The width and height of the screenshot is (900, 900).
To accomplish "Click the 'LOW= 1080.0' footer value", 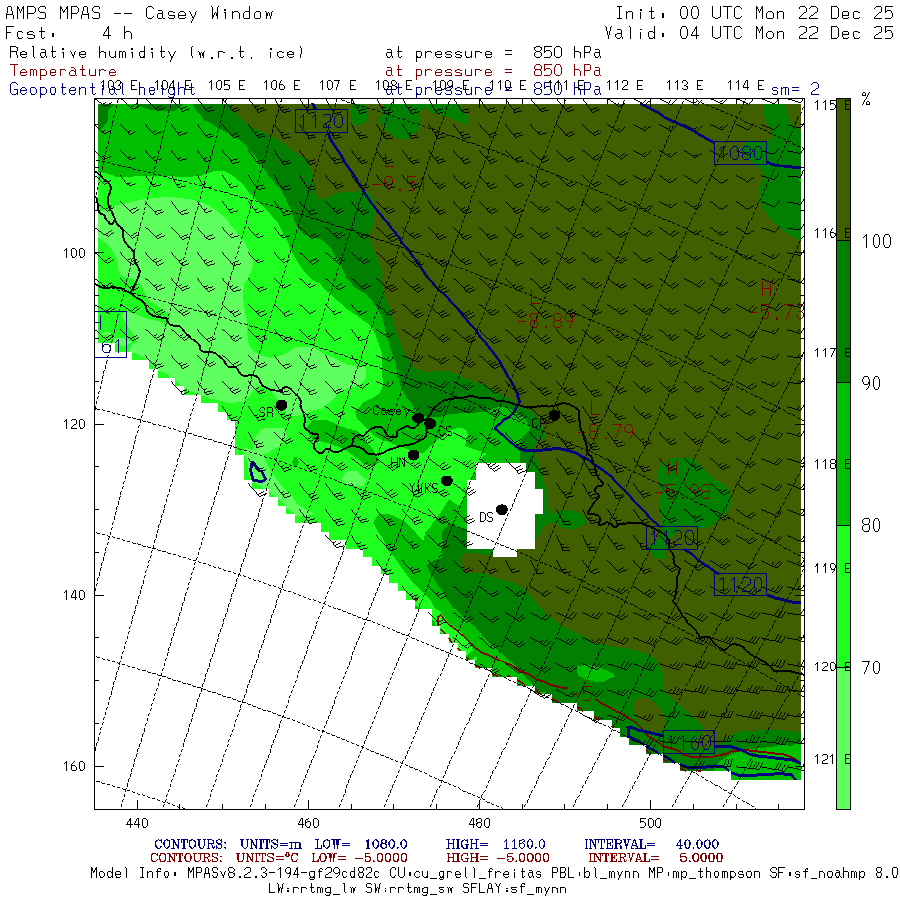I will click(361, 844).
